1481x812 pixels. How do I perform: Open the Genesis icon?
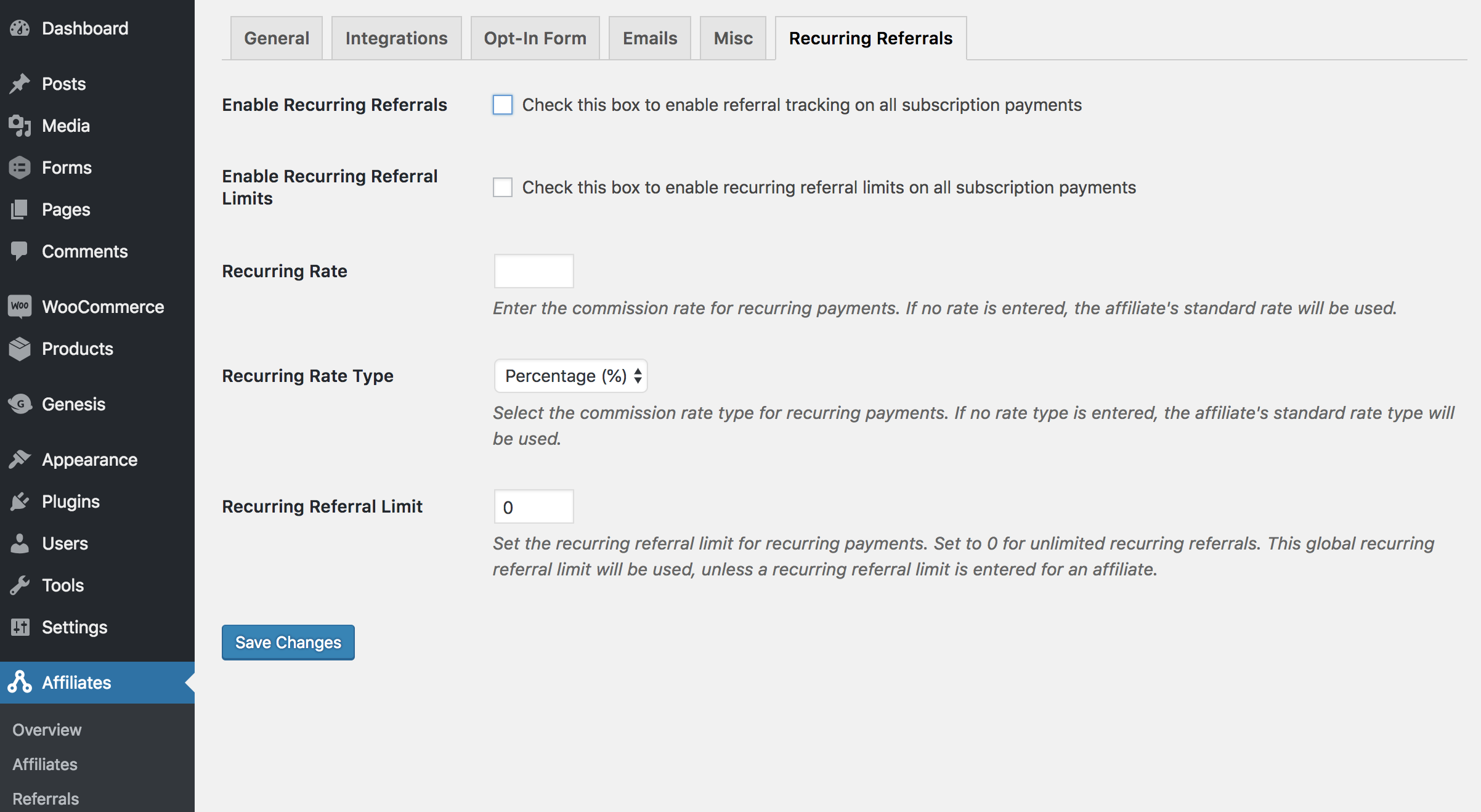pyautogui.click(x=20, y=404)
